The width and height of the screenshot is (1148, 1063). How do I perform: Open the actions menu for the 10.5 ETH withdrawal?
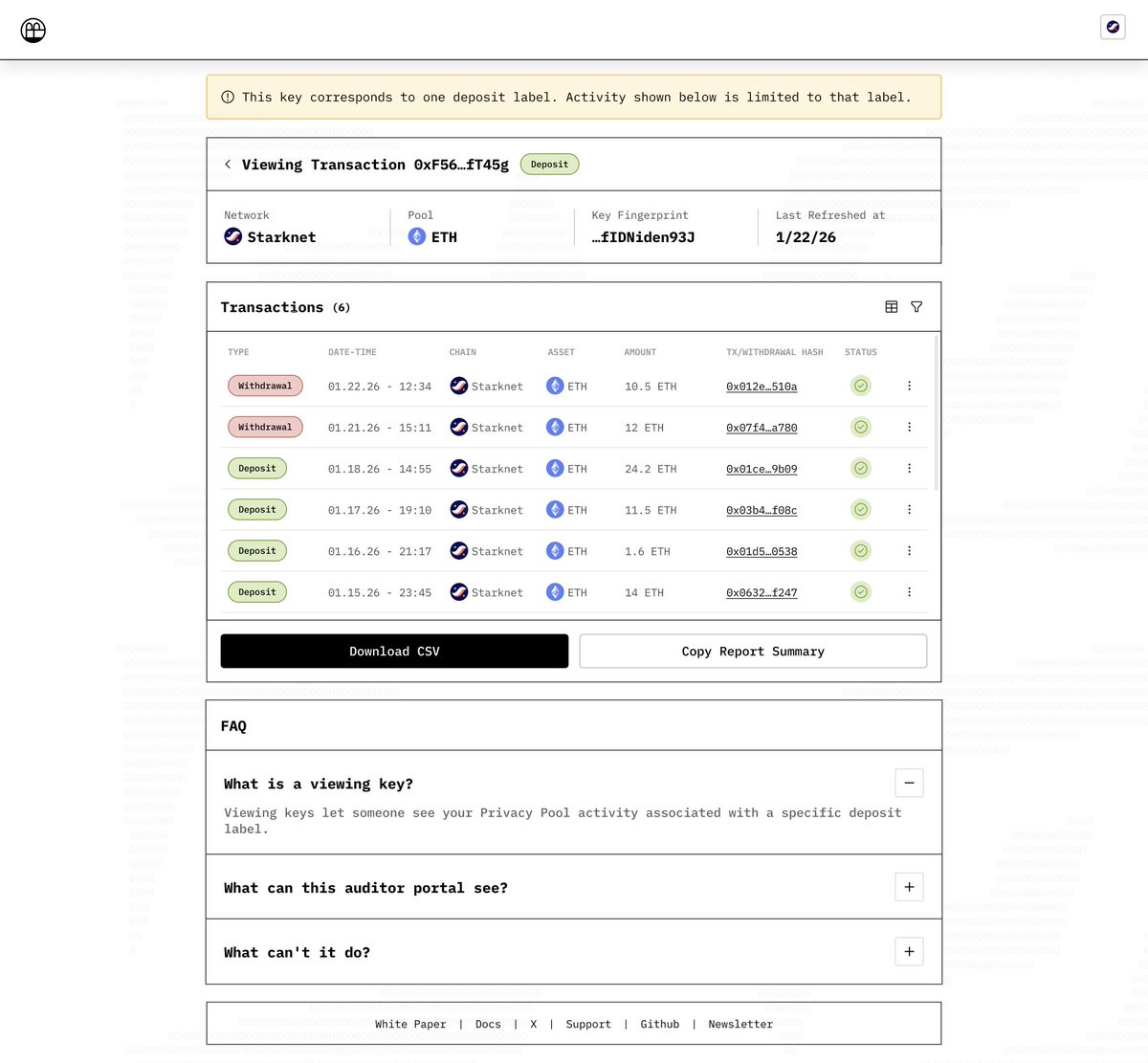click(909, 386)
